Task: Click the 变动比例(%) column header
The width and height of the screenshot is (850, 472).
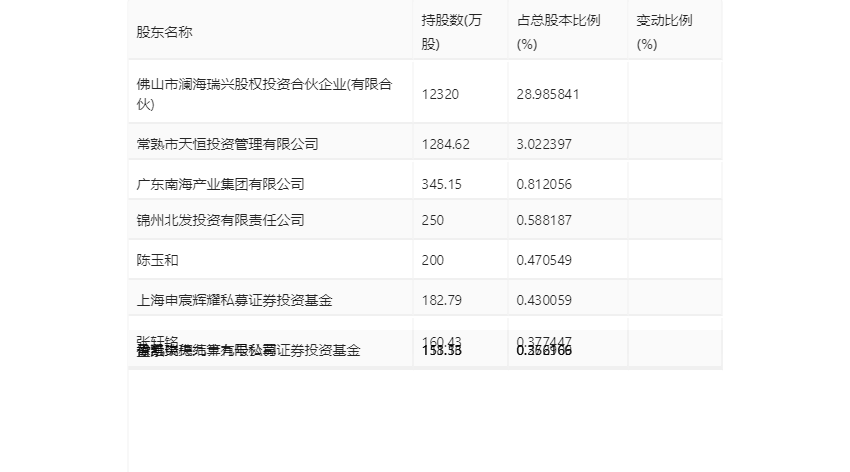Action: click(664, 32)
